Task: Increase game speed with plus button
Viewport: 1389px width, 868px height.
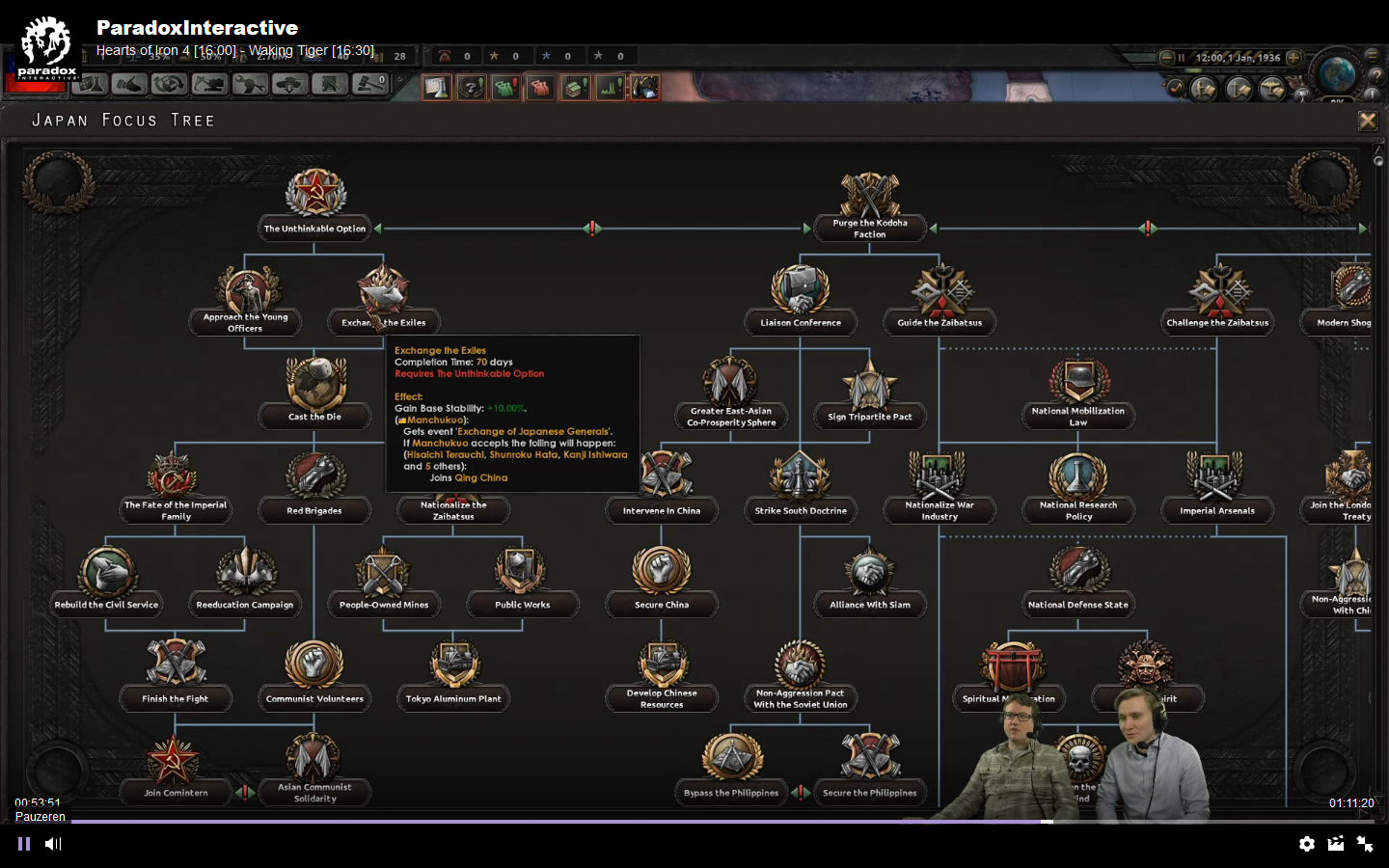Action: click(1294, 58)
